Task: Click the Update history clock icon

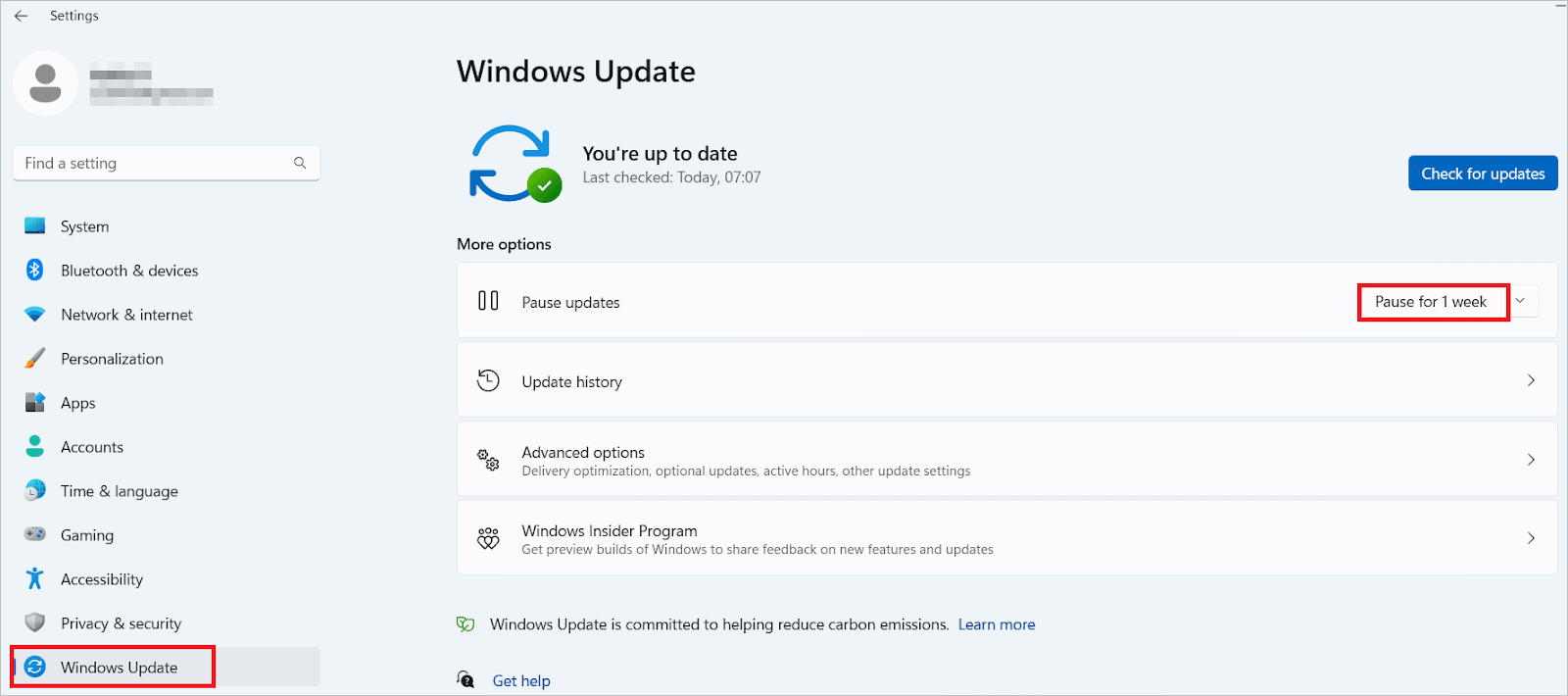Action: 488,380
